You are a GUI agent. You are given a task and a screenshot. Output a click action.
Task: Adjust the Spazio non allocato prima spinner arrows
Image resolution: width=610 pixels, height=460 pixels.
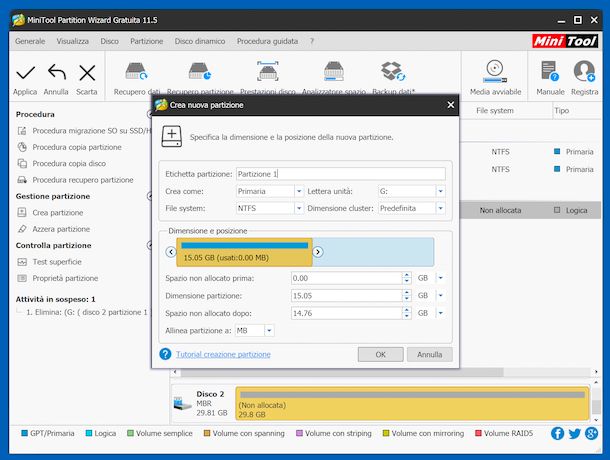(x=407, y=278)
